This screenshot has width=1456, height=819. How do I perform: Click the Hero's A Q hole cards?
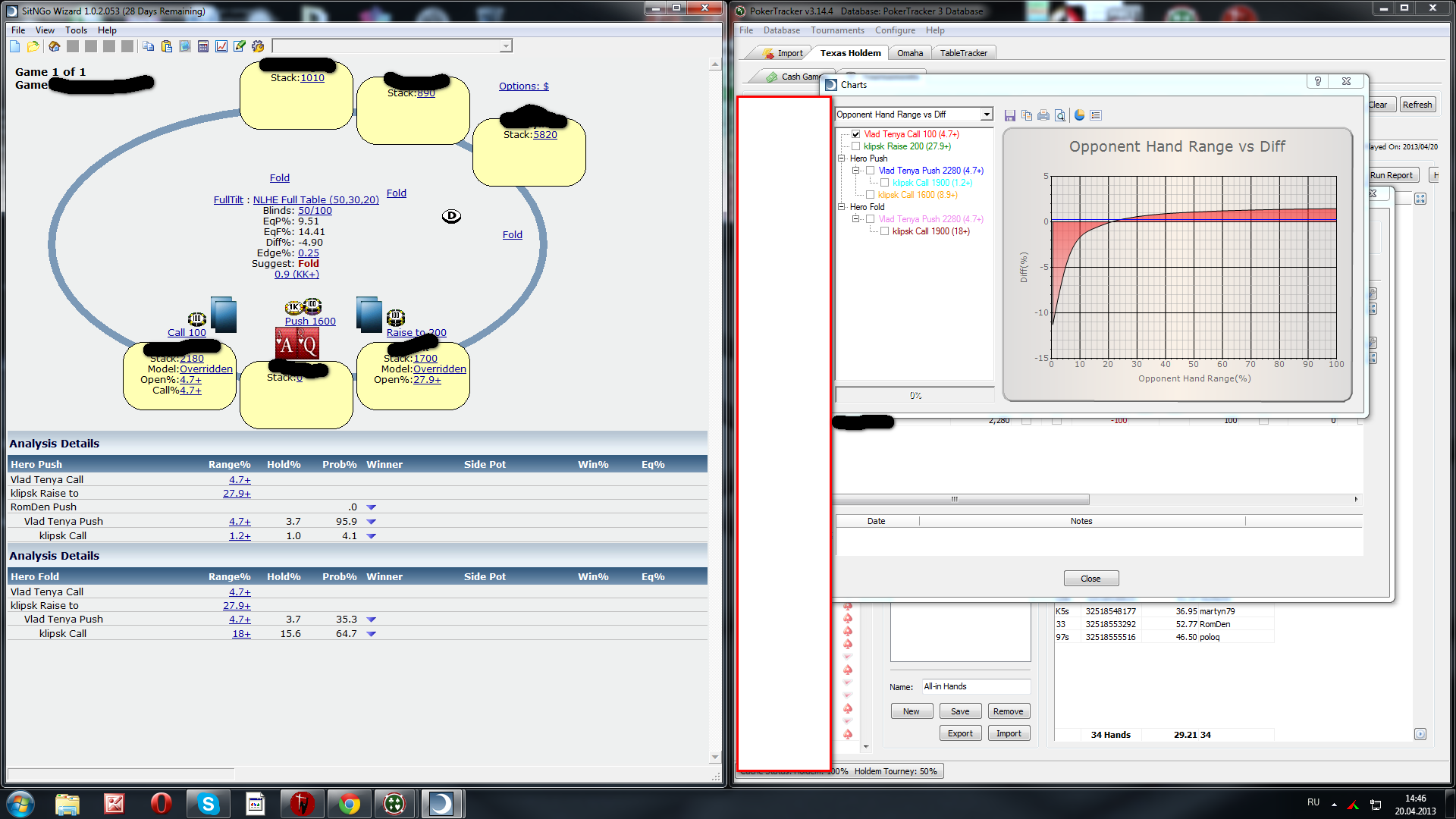pos(297,344)
